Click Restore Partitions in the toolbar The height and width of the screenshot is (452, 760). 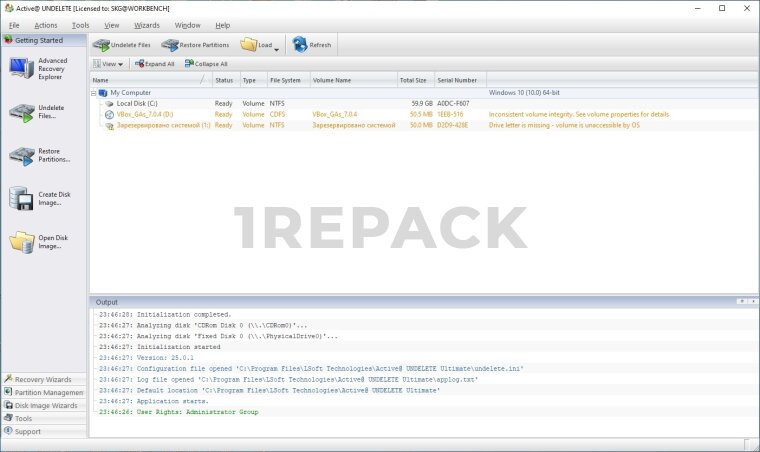pos(196,45)
